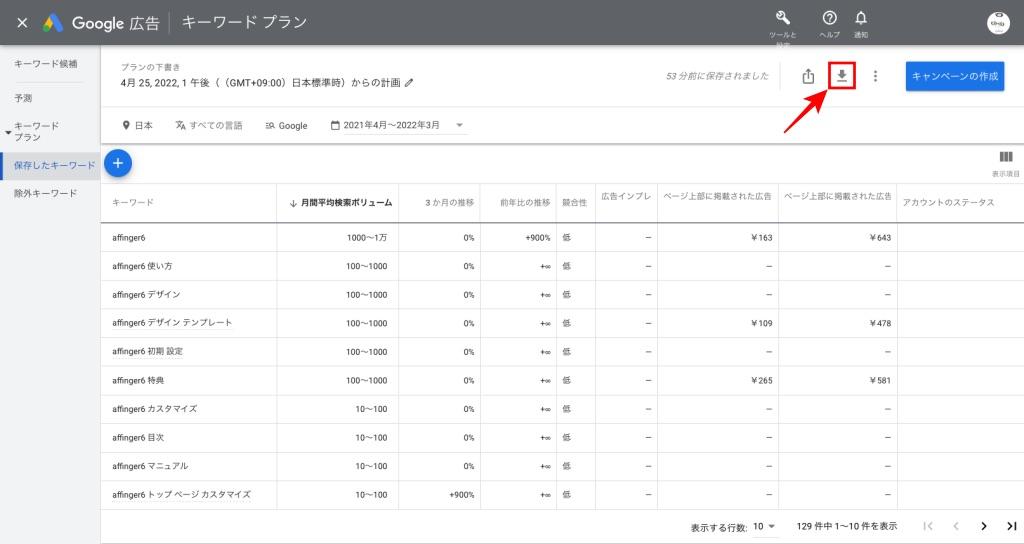This screenshot has width=1024, height=544.
Task: Click the ¥163 bid value
Action: pos(761,238)
